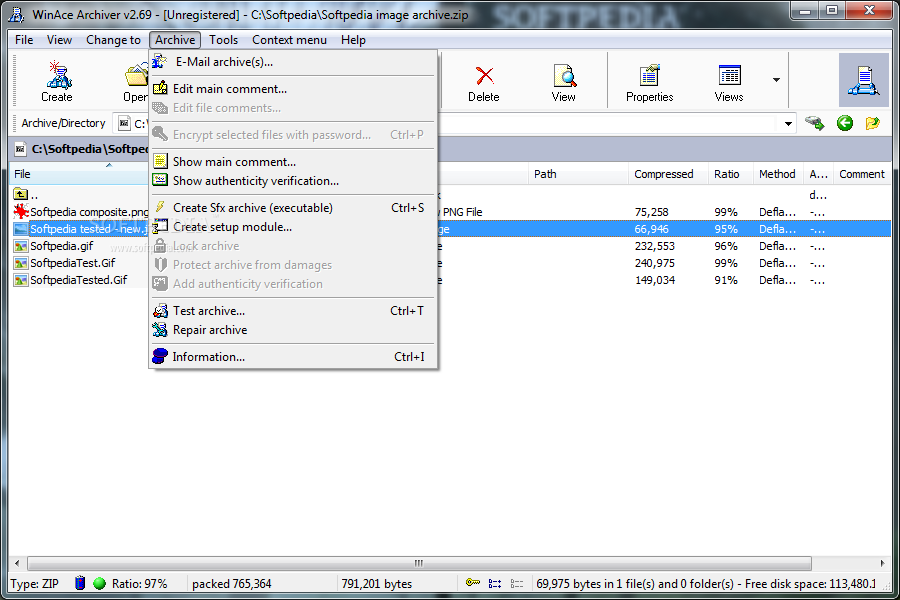The width and height of the screenshot is (900, 600).
Task: Sort by the Path column header
Action: pyautogui.click(x=578, y=174)
